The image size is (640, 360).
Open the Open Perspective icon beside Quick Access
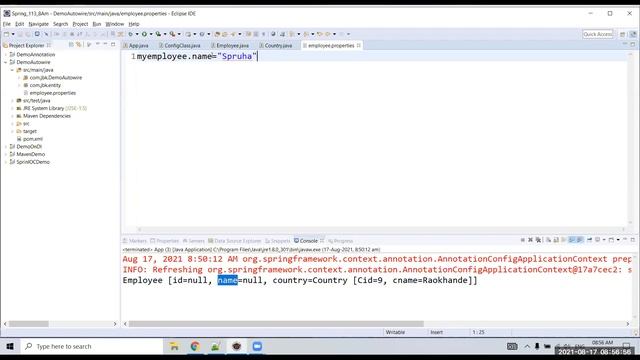pos(622,34)
